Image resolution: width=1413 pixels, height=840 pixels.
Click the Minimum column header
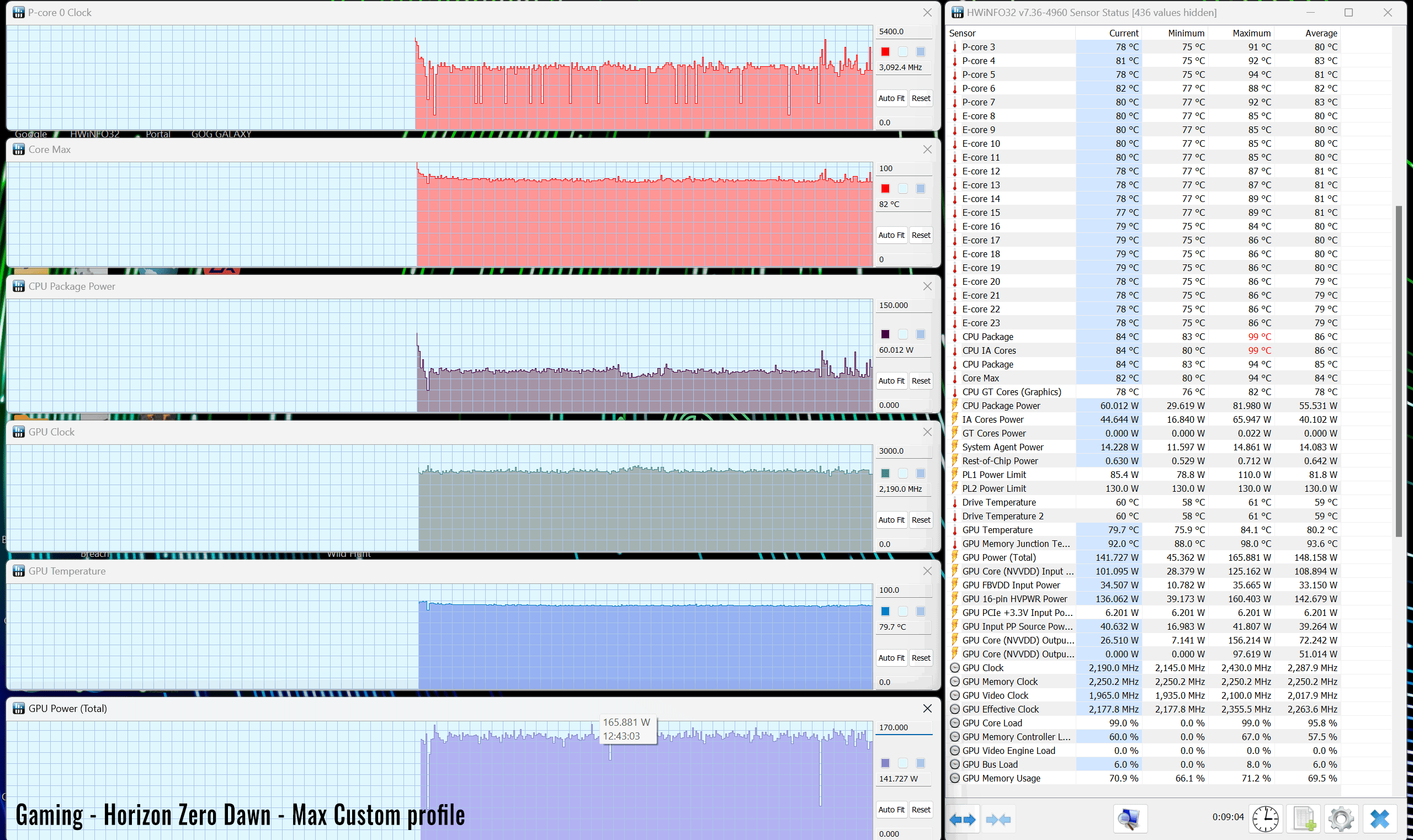[x=1174, y=33]
